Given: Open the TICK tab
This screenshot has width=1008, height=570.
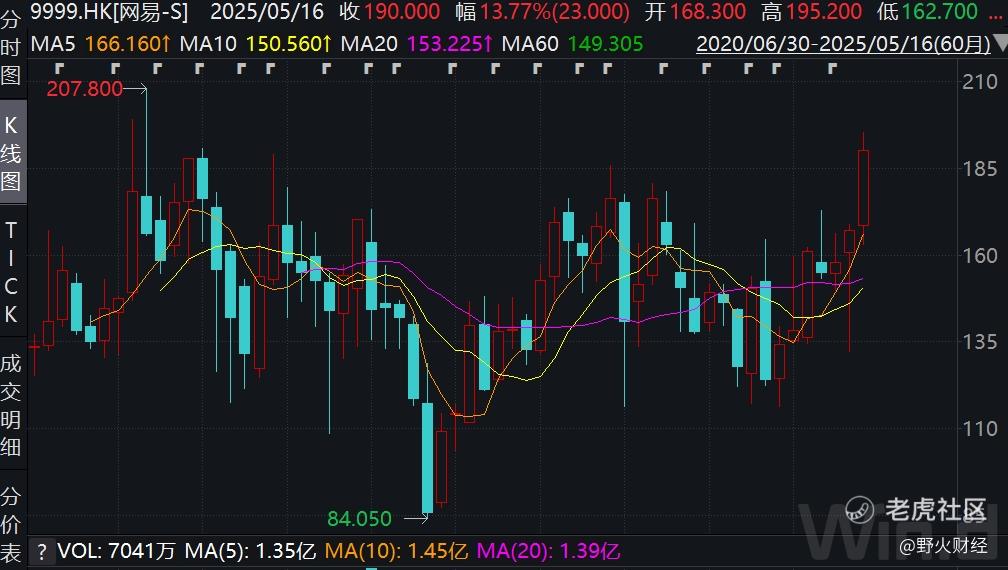Looking at the screenshot, I should (11, 272).
